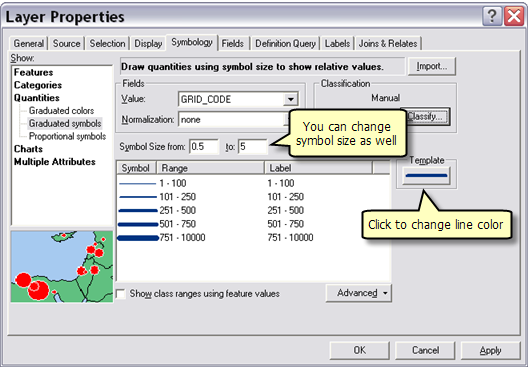Click the help question mark icon
Image resolution: width=529 pixels, height=371 pixels.
click(492, 16)
